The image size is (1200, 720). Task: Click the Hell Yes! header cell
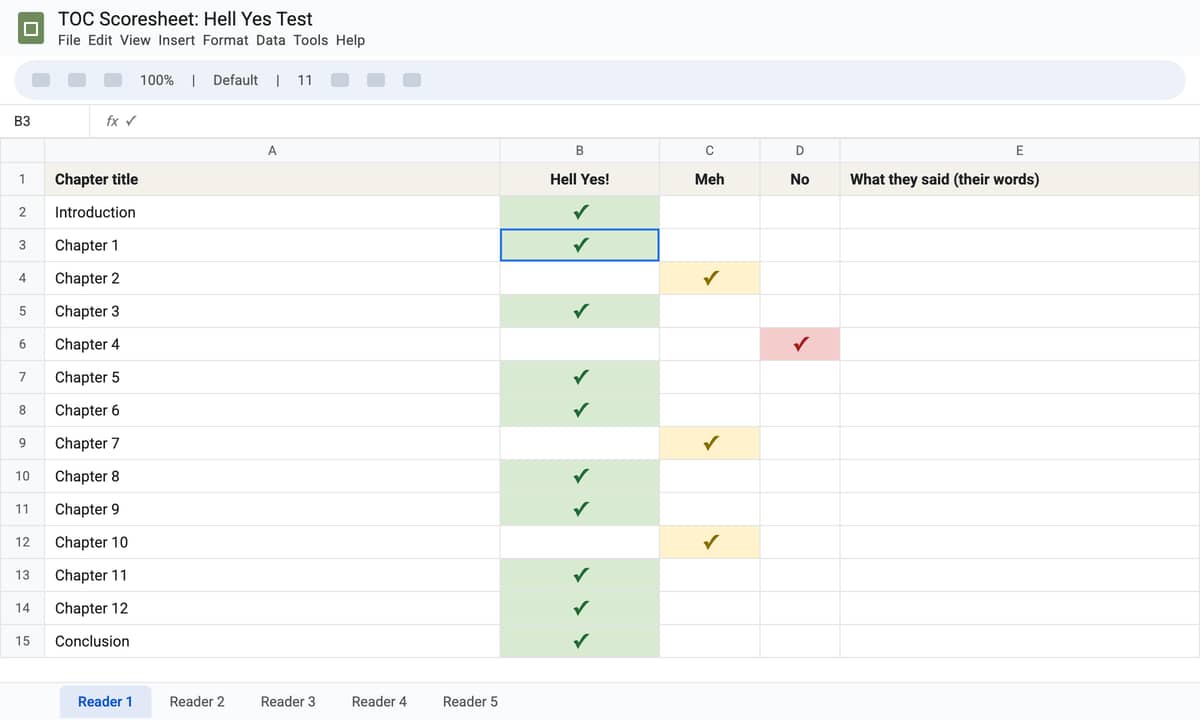tap(580, 179)
